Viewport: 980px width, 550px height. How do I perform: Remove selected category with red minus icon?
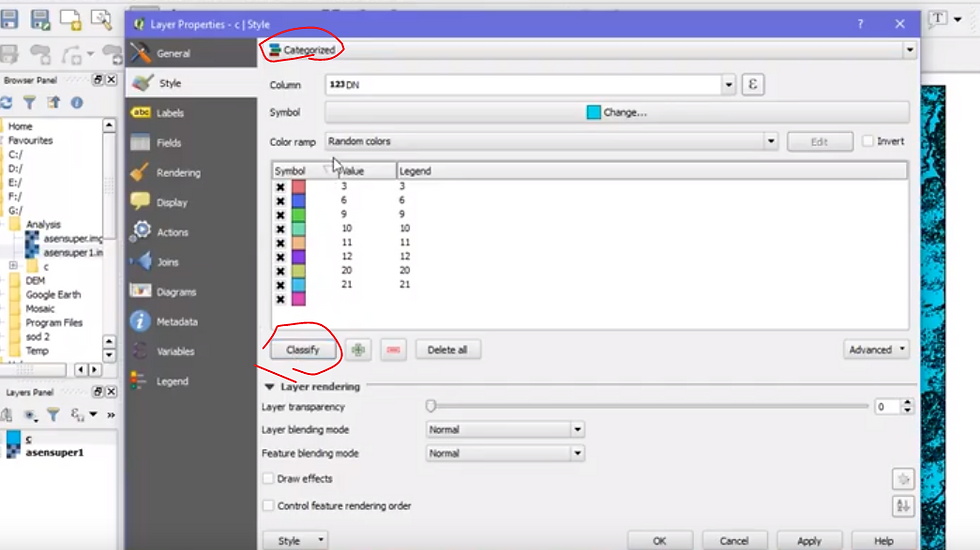click(x=393, y=350)
